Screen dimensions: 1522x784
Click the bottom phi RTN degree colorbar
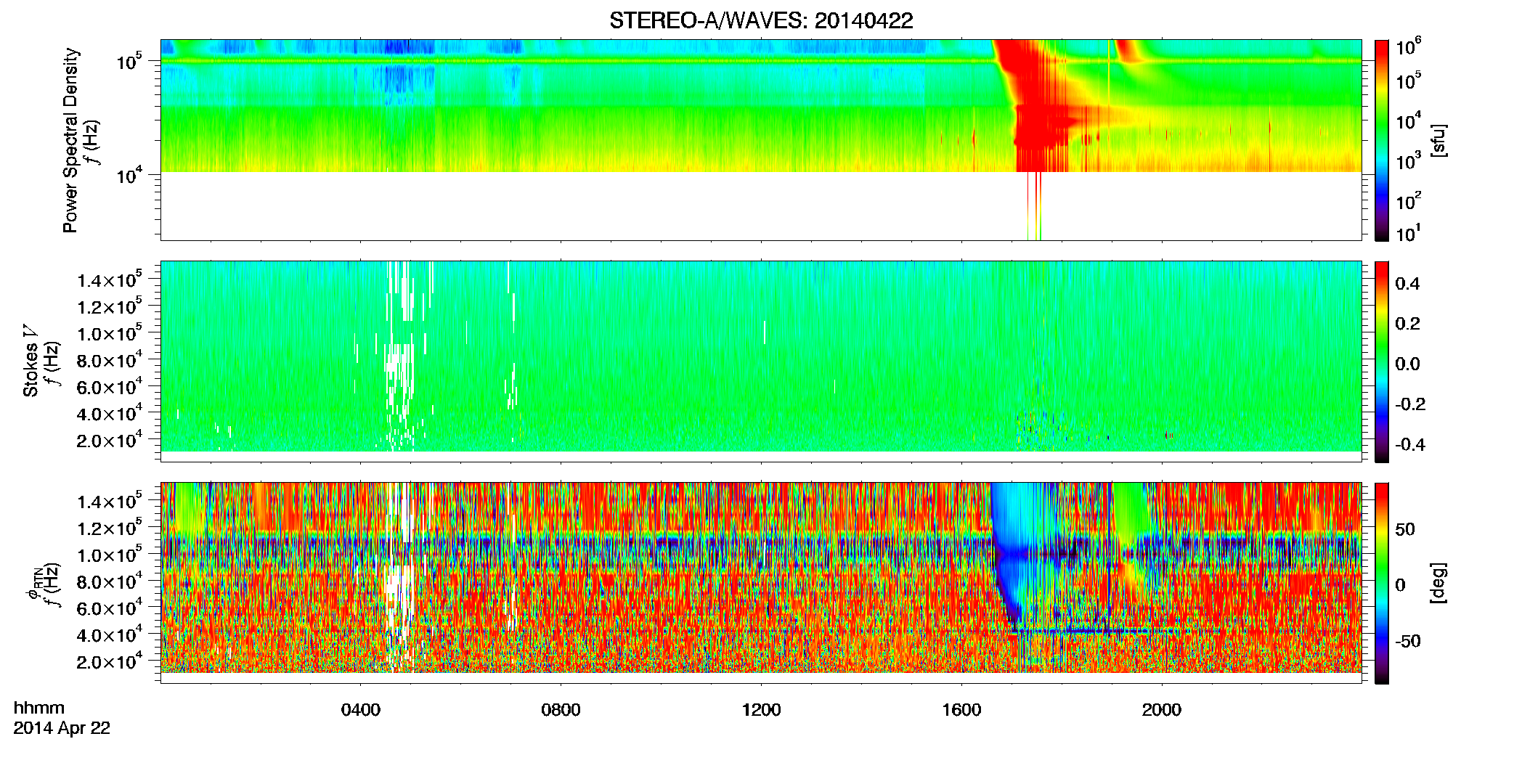pos(1382,583)
